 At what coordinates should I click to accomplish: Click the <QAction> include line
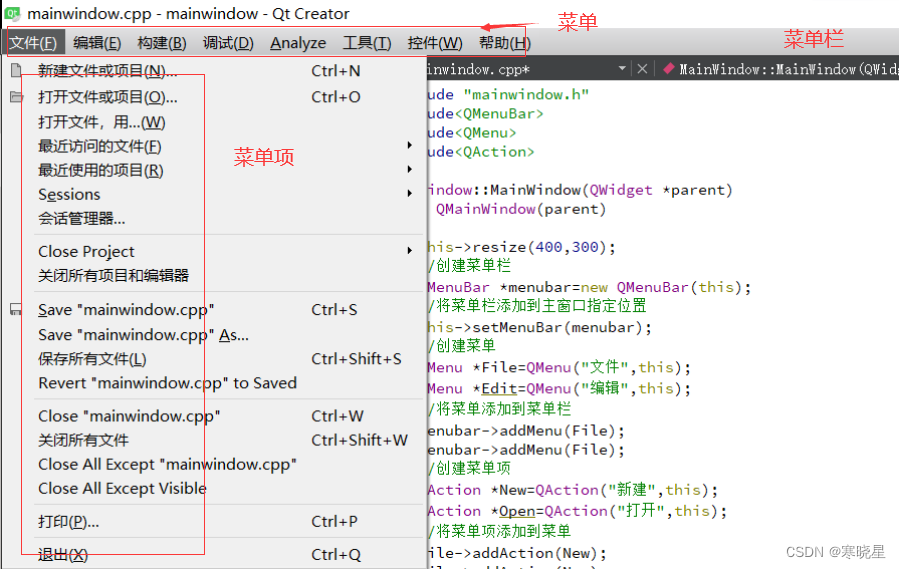tap(481, 152)
